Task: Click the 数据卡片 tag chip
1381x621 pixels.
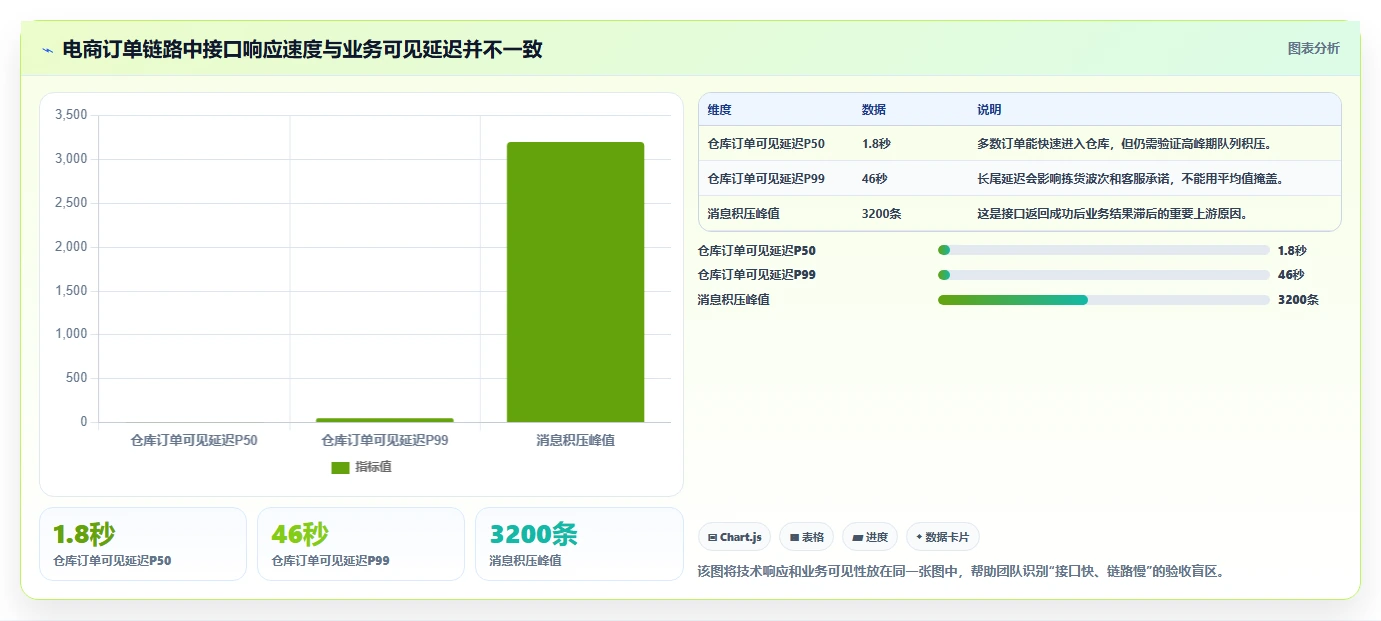Action: coord(943,537)
